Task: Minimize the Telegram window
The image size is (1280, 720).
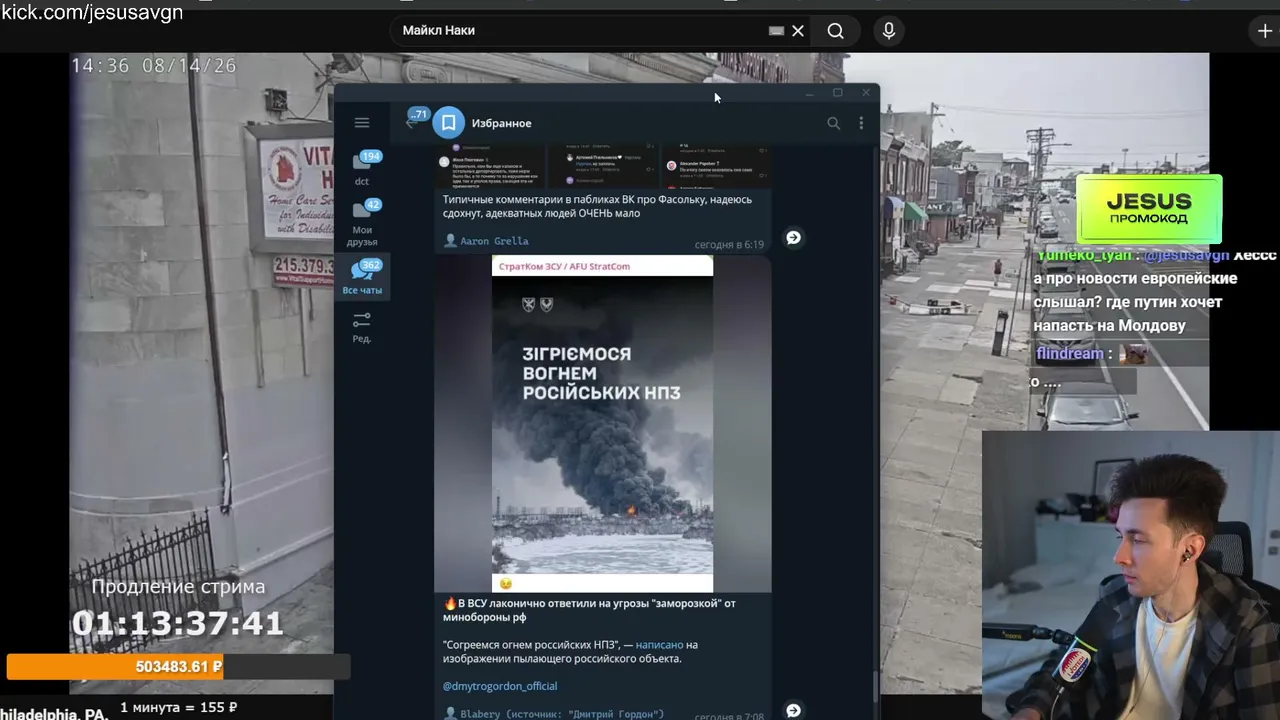Action: 810,93
